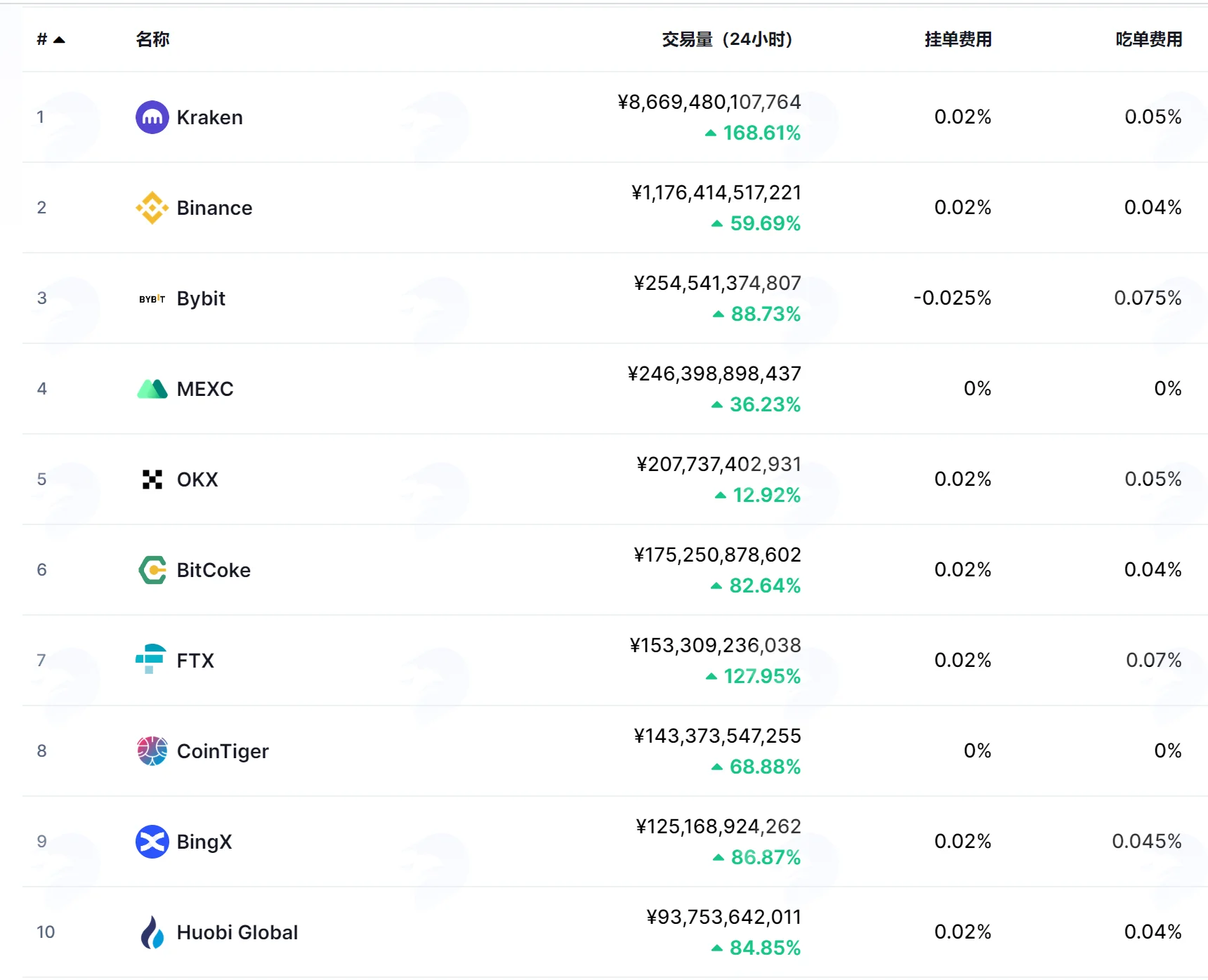Sort by 挂单费用 column header
Viewport: 1208px width, 980px height.
(958, 39)
